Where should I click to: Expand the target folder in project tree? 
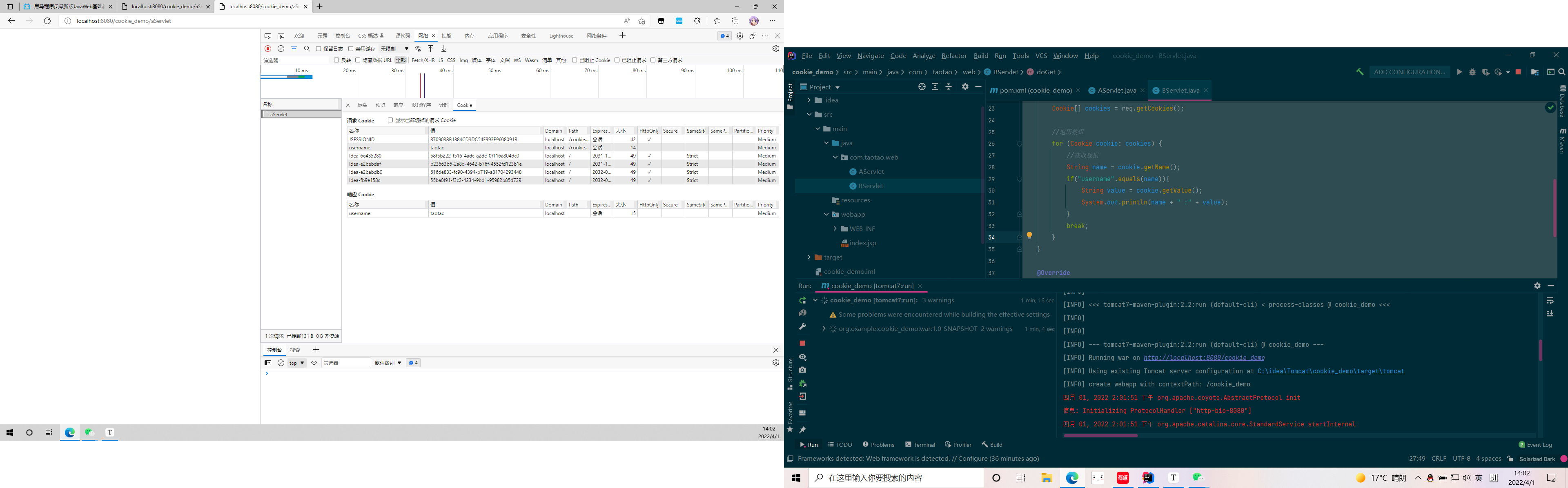pos(809,257)
